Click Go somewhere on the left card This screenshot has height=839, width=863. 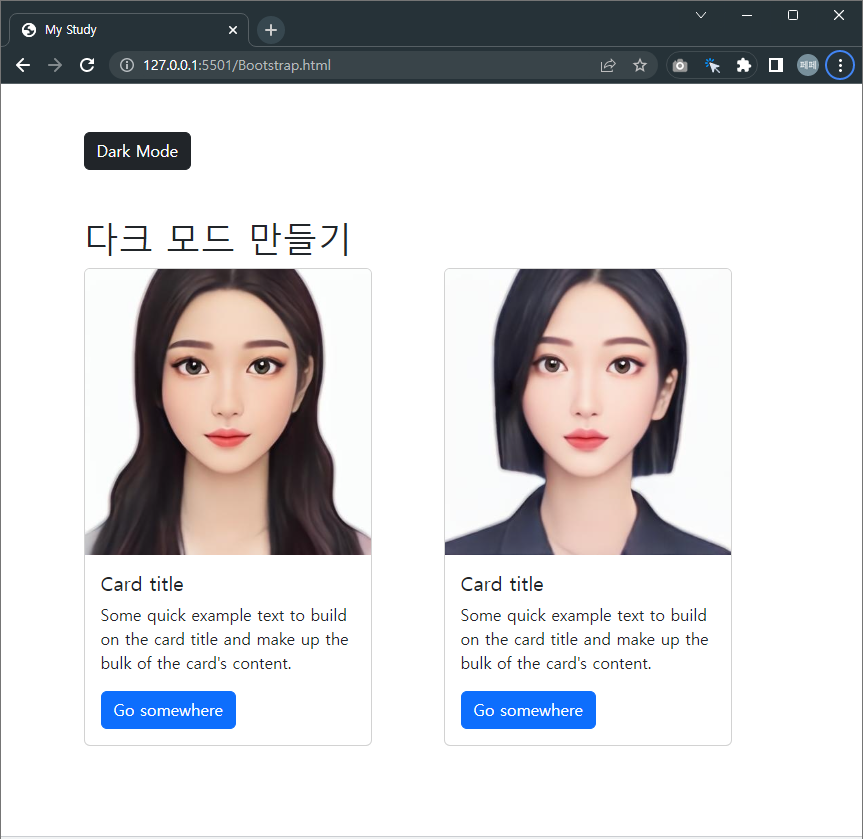click(x=168, y=710)
